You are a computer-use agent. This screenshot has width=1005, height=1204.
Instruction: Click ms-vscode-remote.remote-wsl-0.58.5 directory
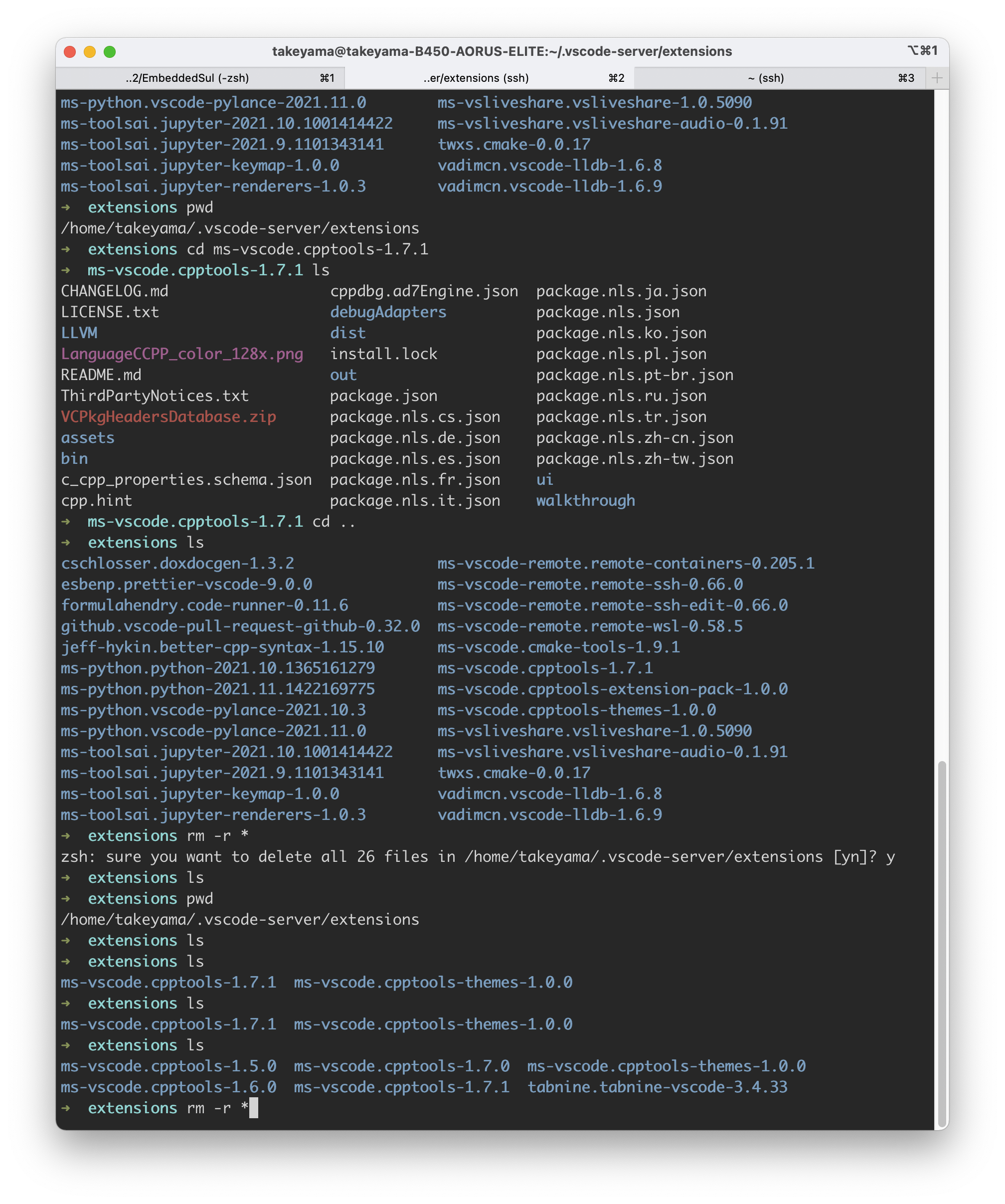click(590, 626)
